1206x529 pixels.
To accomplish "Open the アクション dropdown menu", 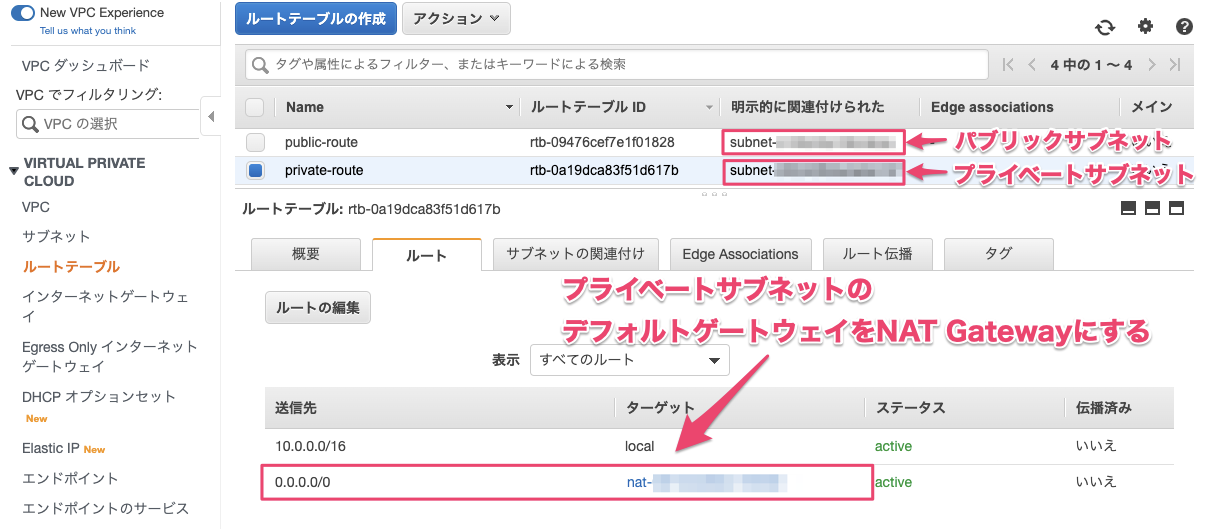I will [x=458, y=19].
